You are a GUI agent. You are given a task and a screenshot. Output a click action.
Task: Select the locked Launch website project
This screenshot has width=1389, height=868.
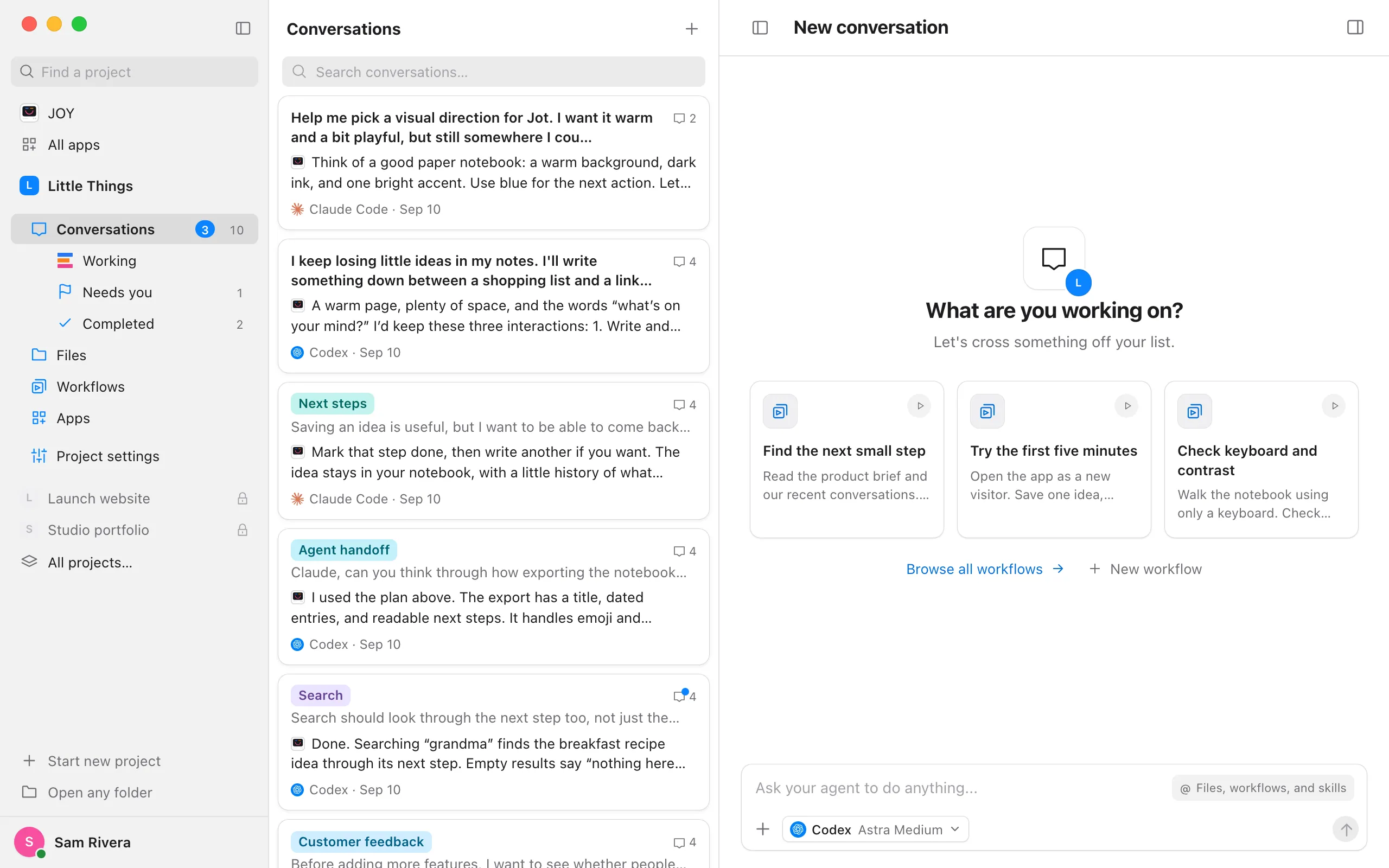tap(135, 499)
